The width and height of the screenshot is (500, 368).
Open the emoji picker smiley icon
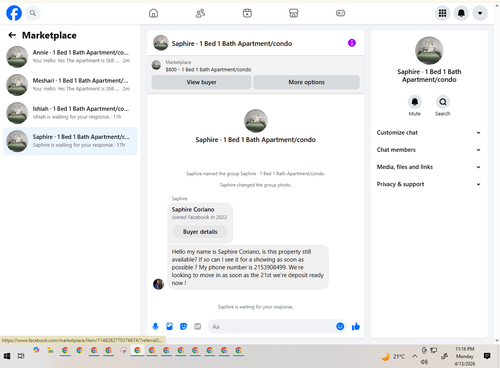[340, 326]
